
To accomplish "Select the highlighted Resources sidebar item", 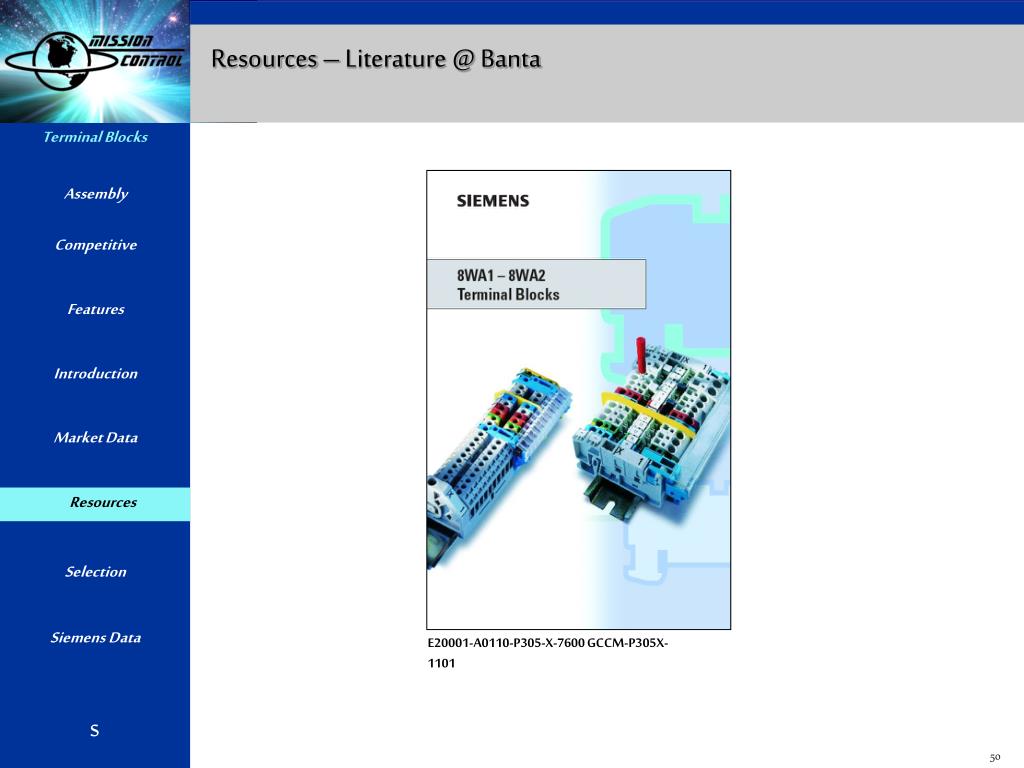I will 95,504.
